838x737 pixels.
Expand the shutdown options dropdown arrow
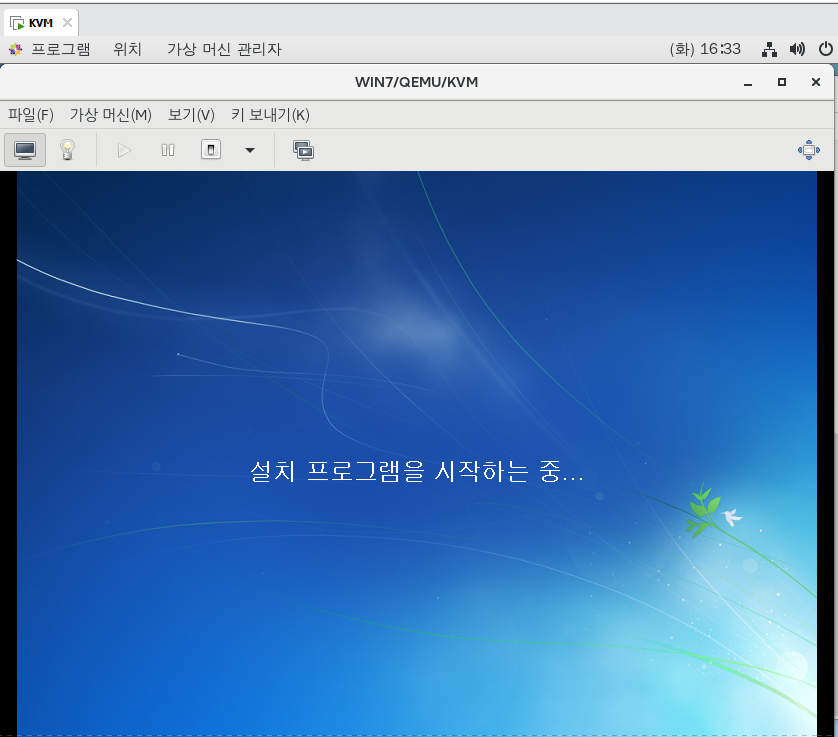250,150
